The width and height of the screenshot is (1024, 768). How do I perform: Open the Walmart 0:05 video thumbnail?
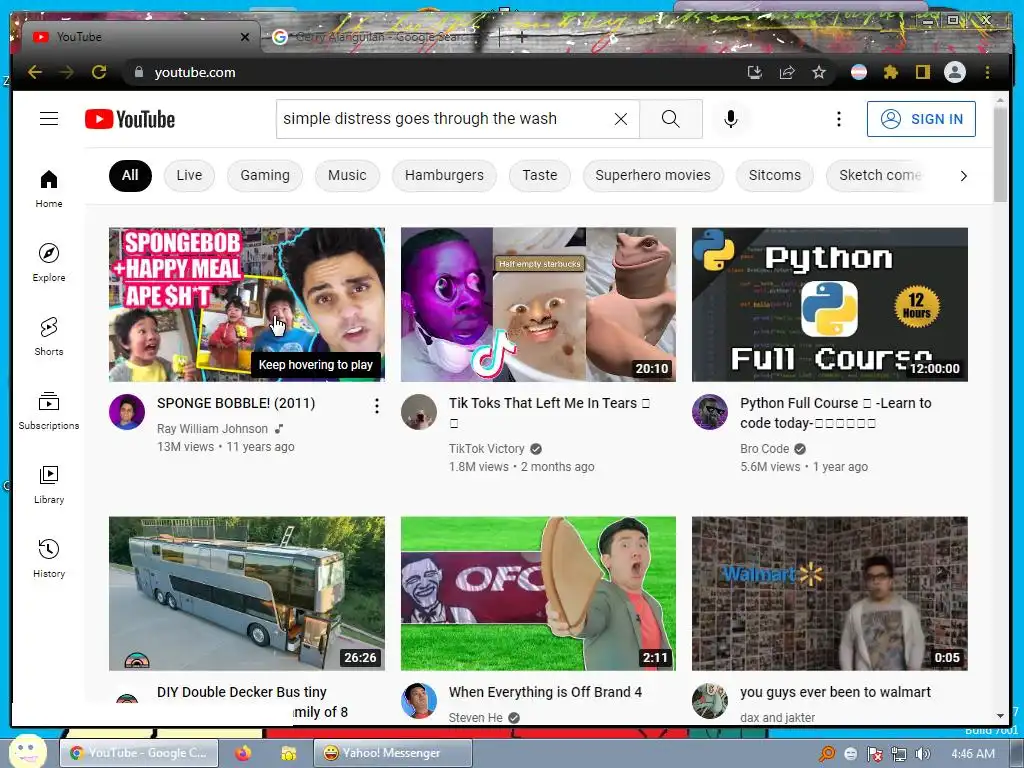click(x=830, y=594)
